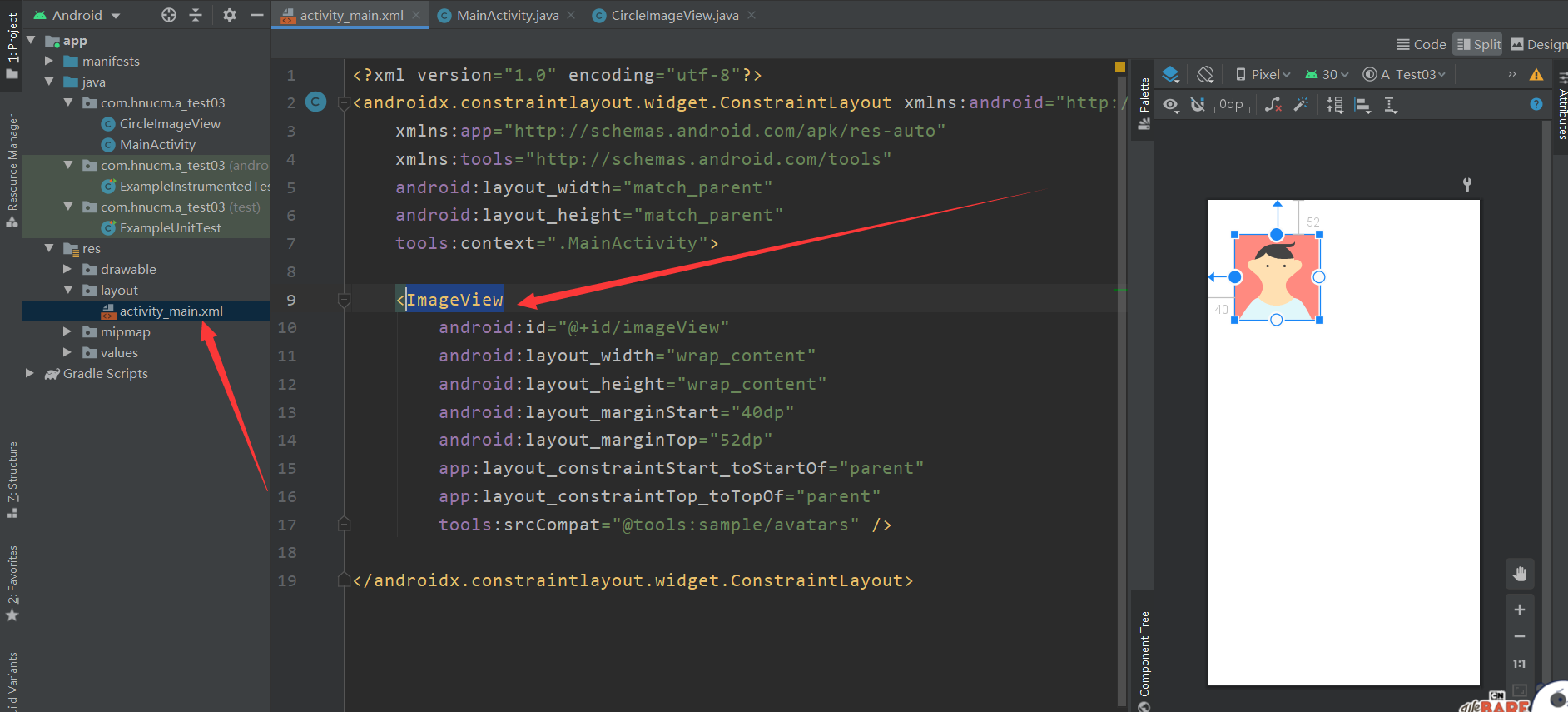Click the class gutter icon on line 2
The image size is (1568, 712).
pyautogui.click(x=315, y=102)
